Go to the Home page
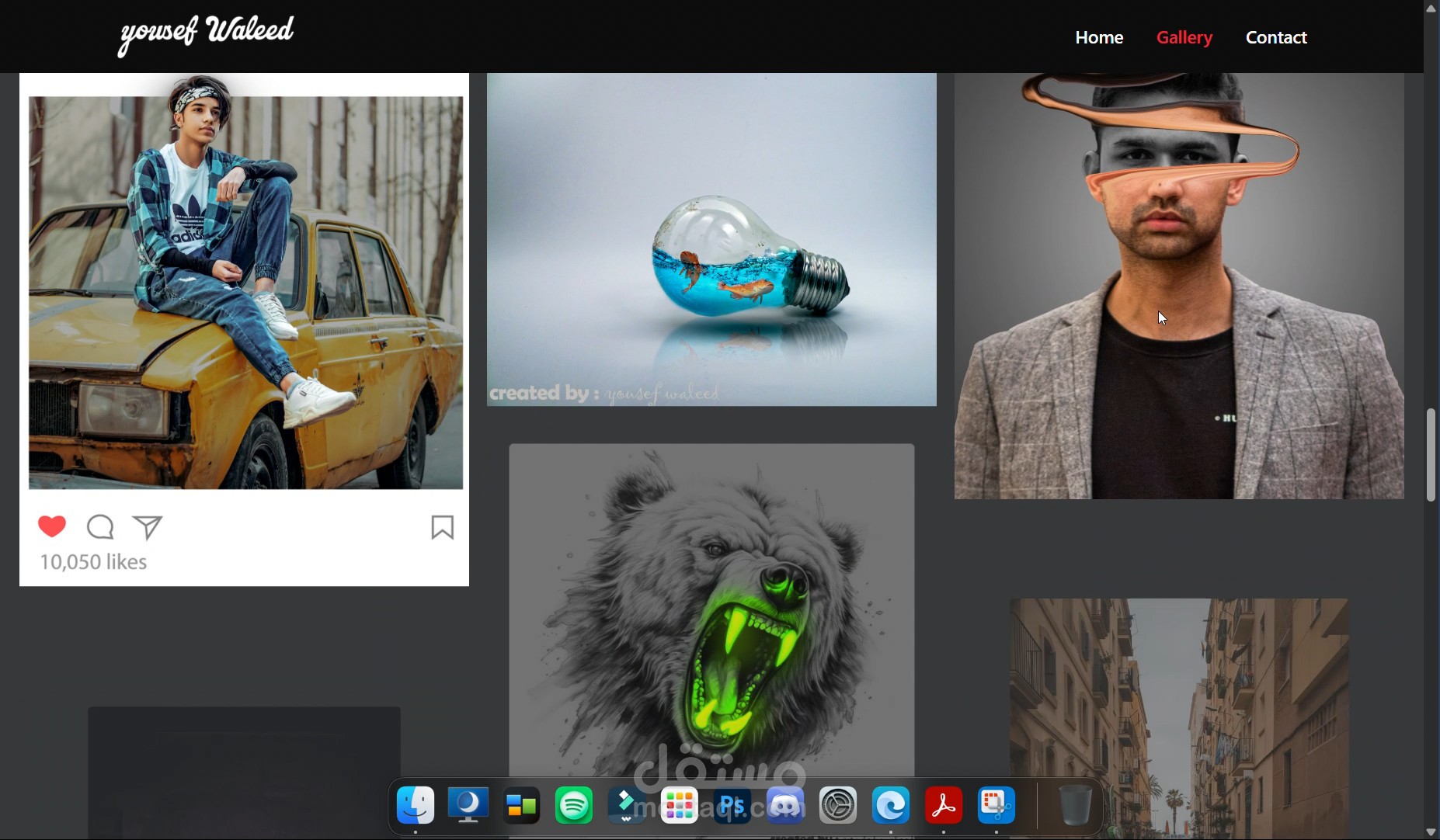The width and height of the screenshot is (1440, 840). click(x=1099, y=37)
